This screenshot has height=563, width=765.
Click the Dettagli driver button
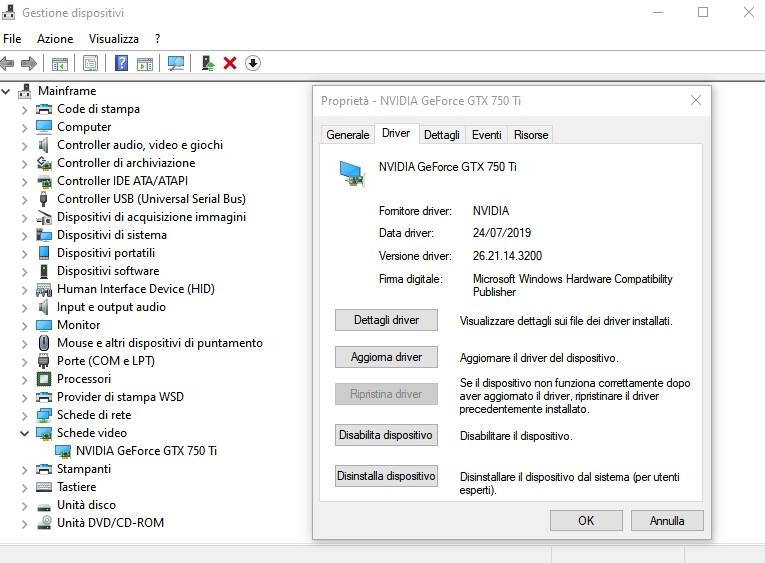pyautogui.click(x=386, y=320)
